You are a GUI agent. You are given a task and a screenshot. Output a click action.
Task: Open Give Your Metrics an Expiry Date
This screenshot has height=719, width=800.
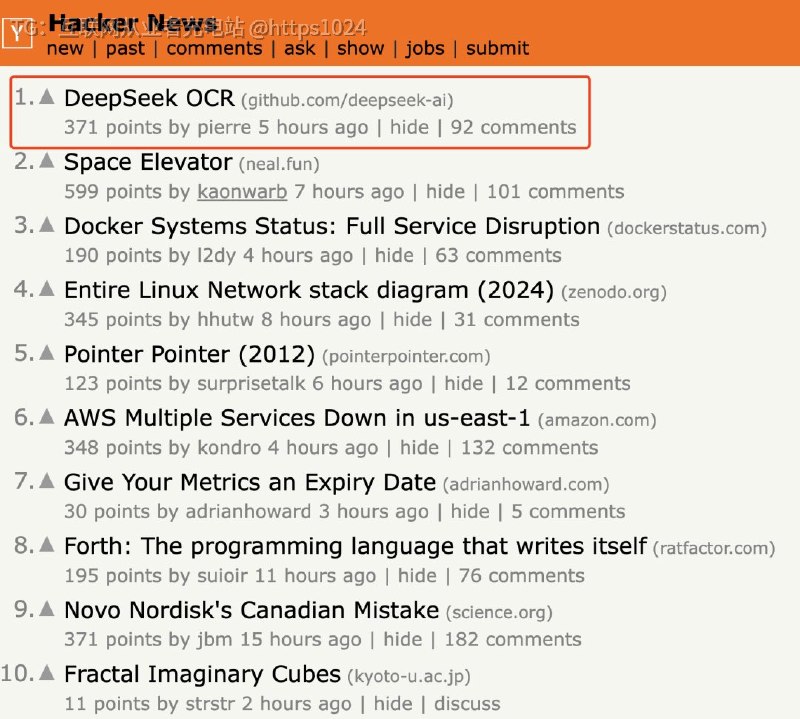point(250,482)
